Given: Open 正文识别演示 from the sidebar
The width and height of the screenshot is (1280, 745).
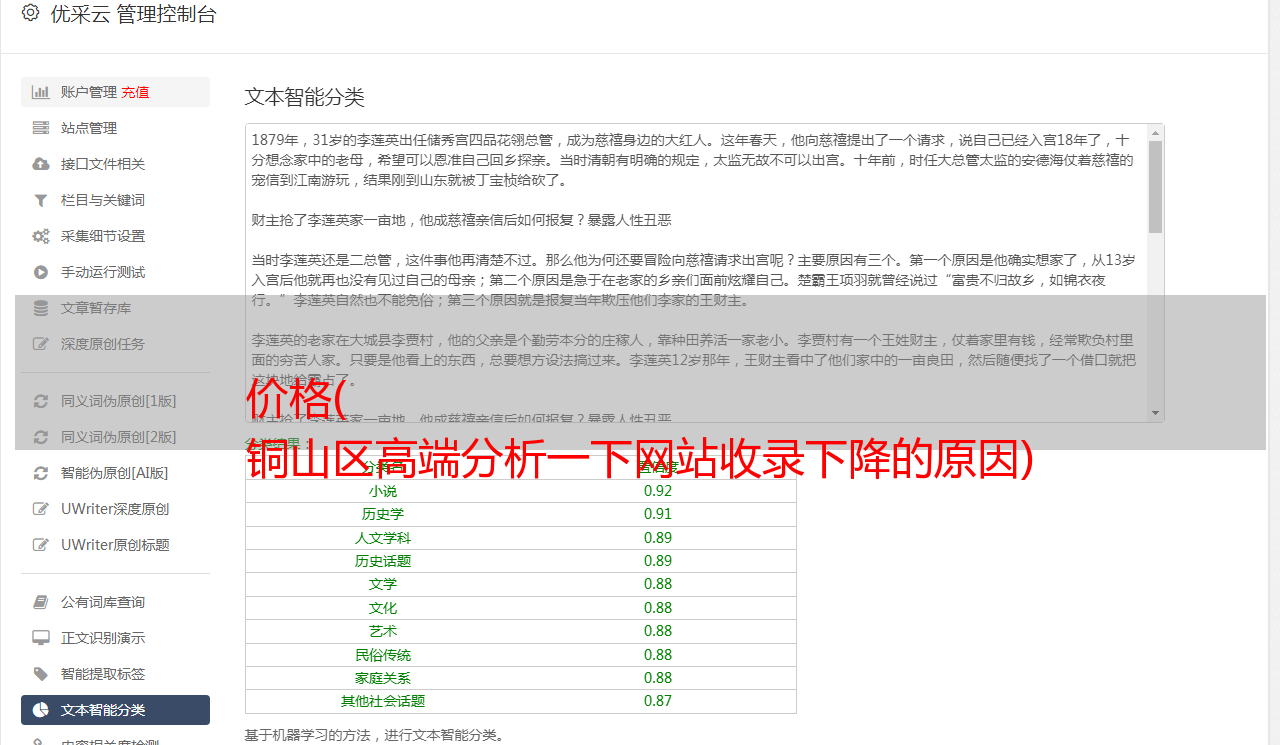Looking at the screenshot, I should 102,638.
